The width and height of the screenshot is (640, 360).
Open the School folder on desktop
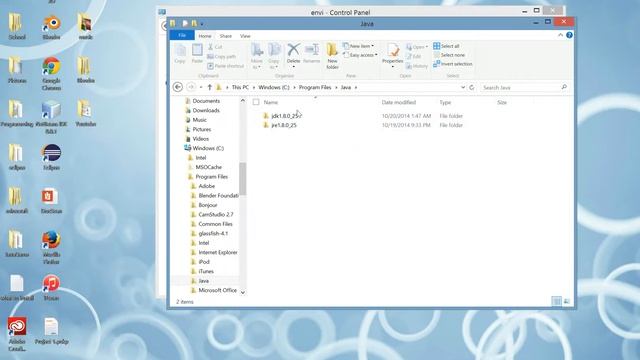(17, 27)
